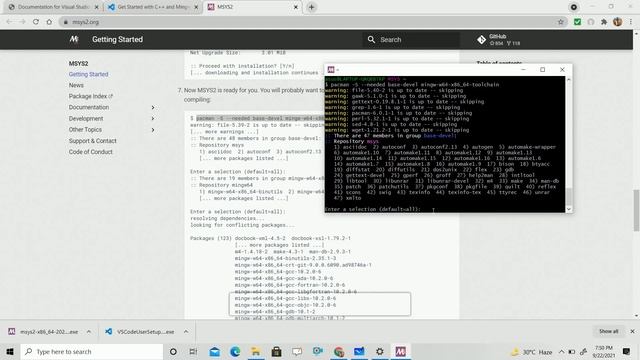Open Chrome from taskbar
The height and width of the screenshot is (360, 640).
[339, 351]
